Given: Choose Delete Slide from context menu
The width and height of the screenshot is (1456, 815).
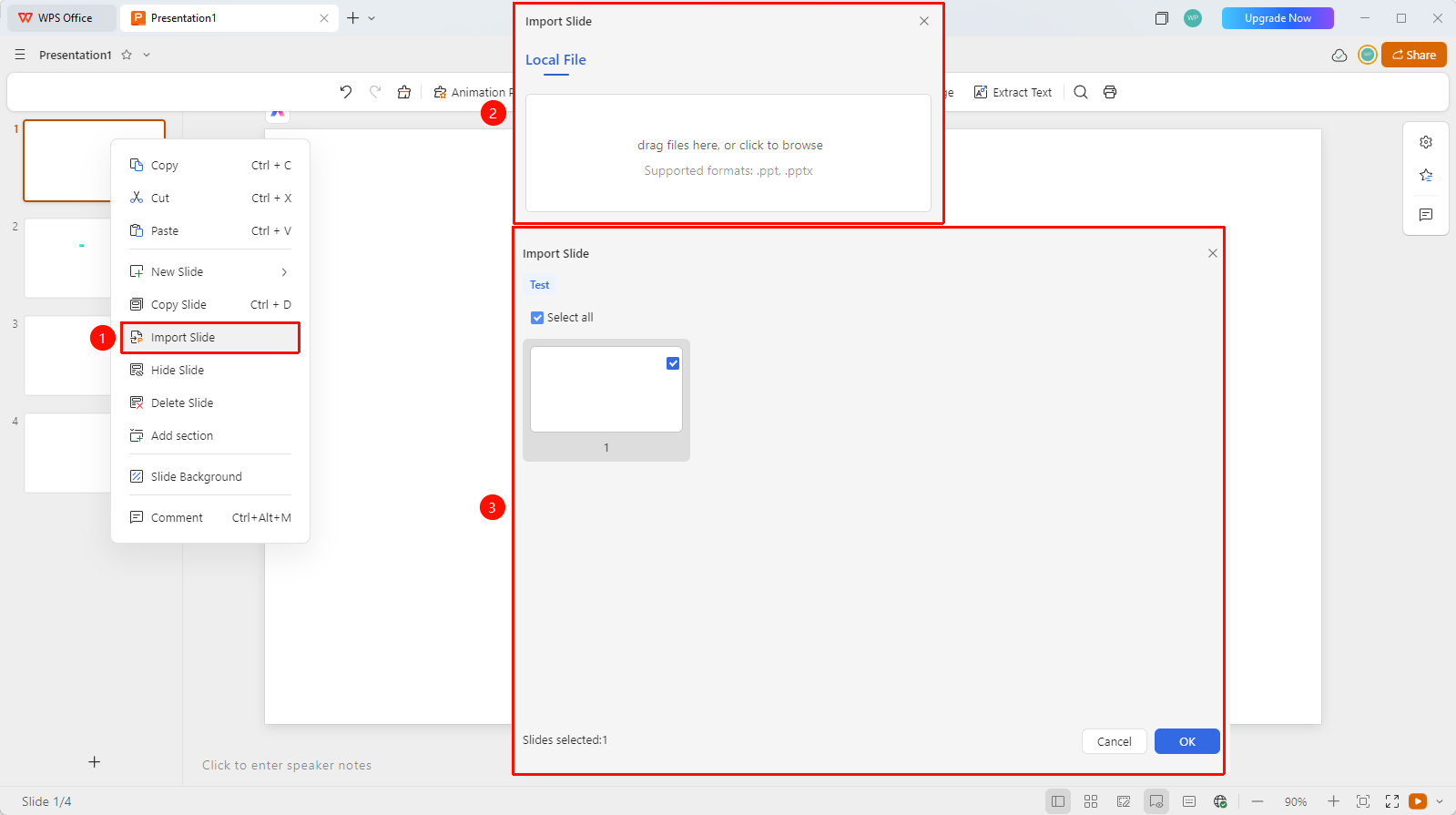Looking at the screenshot, I should click(210, 403).
